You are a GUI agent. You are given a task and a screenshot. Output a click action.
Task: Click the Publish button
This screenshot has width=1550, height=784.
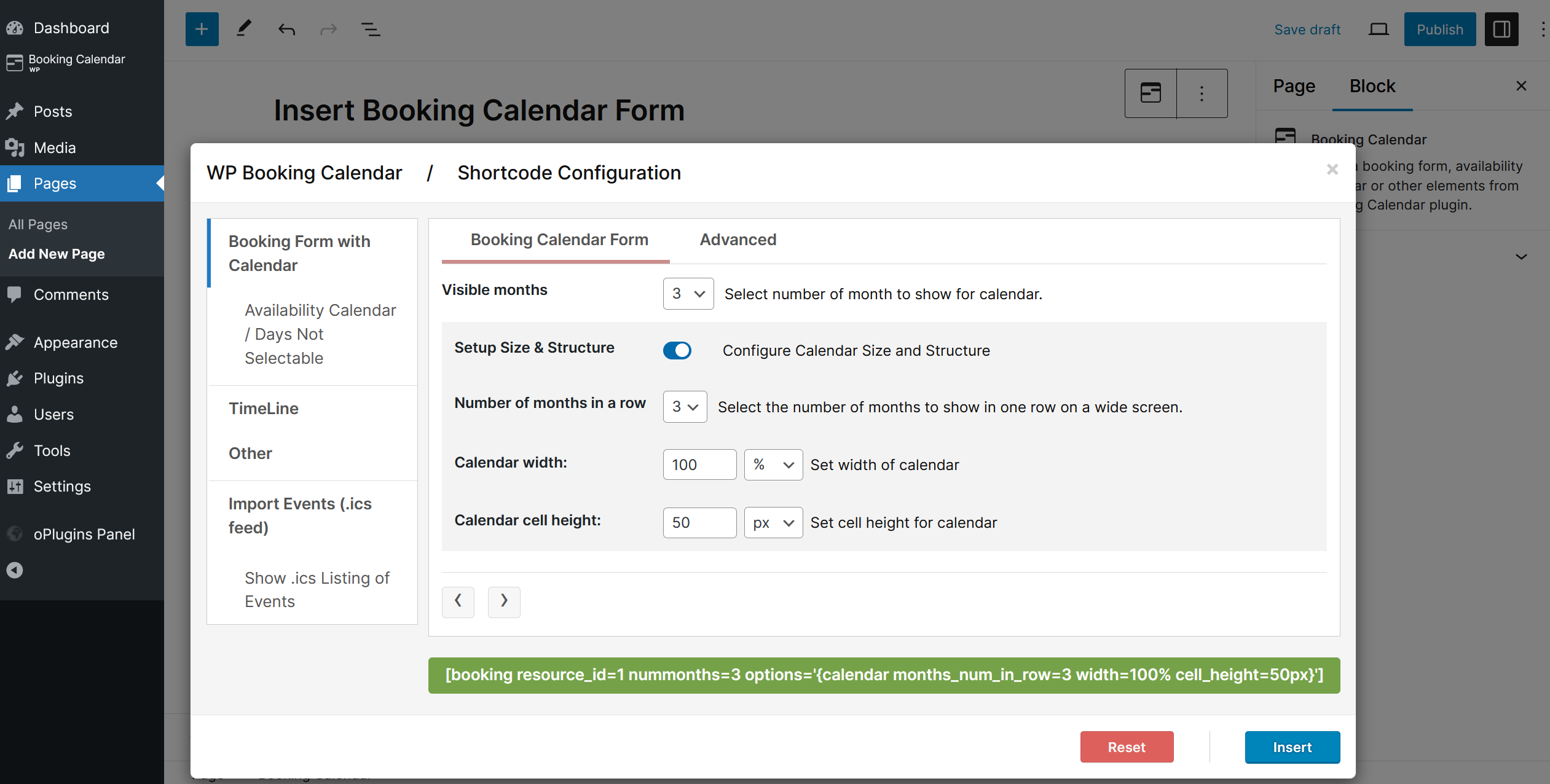tap(1439, 29)
